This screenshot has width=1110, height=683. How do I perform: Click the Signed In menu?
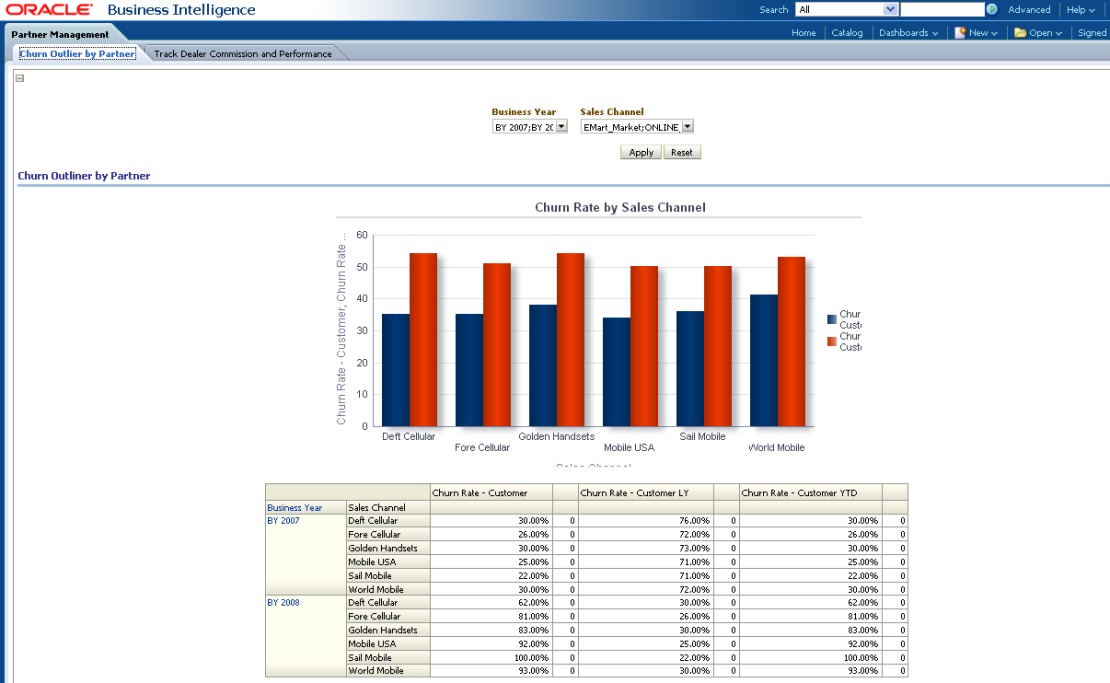1092,33
